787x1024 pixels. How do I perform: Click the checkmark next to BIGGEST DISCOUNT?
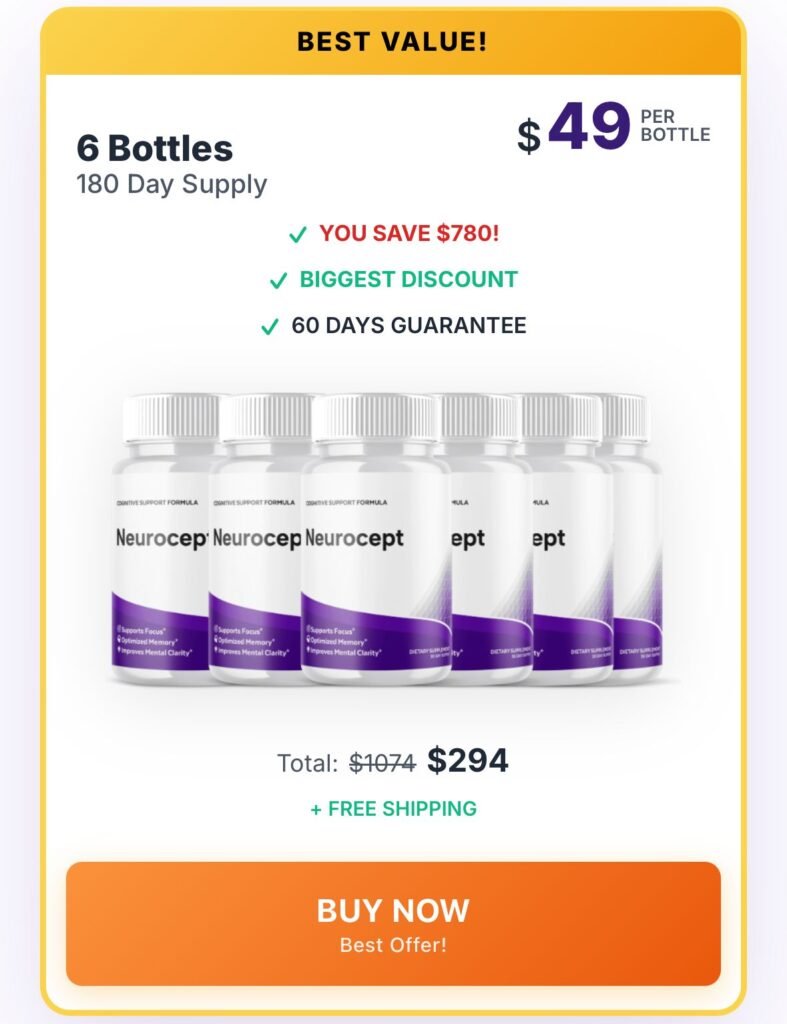point(279,280)
